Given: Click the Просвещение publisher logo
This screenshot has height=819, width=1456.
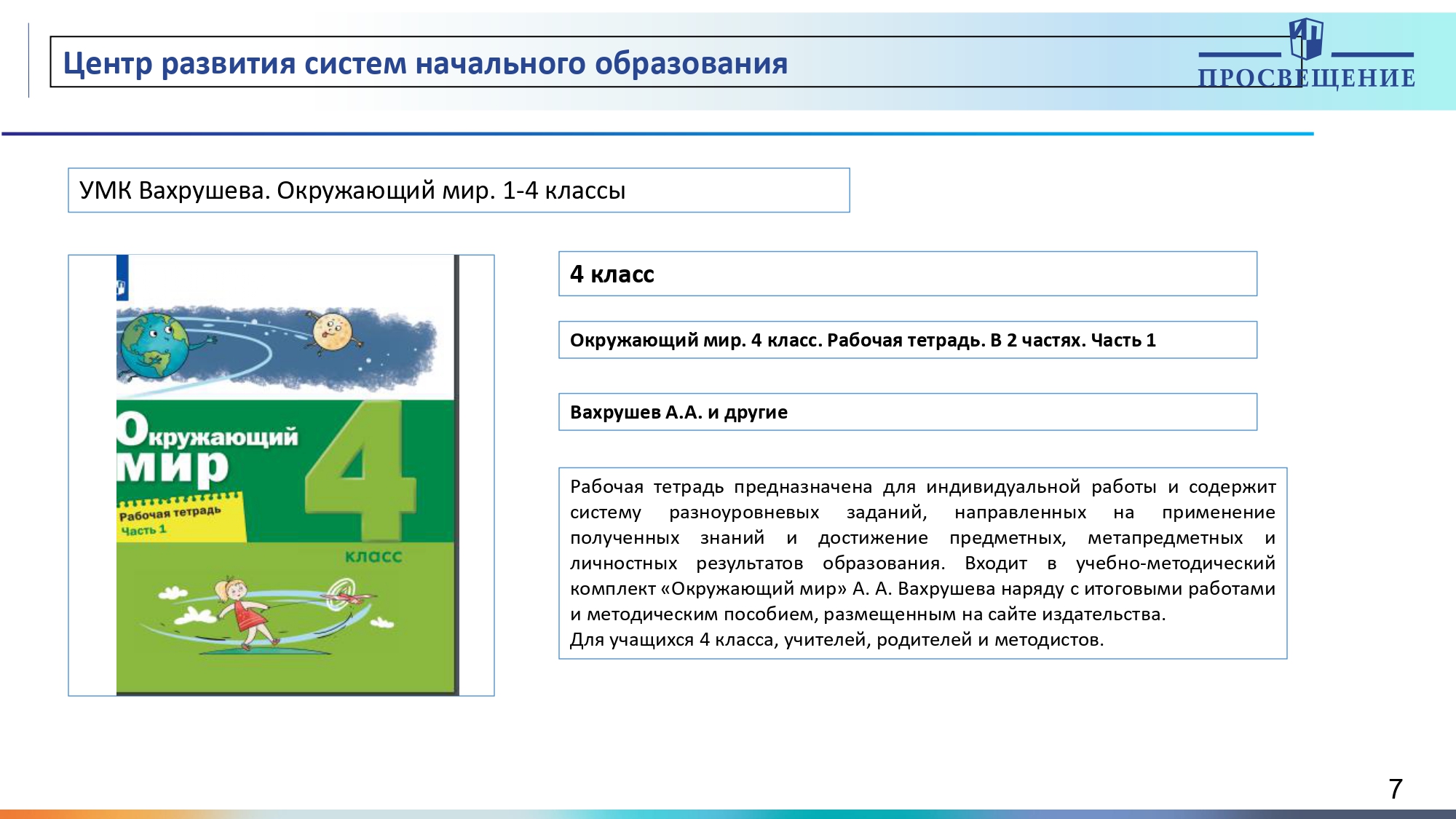Looking at the screenshot, I should coord(1306,54).
